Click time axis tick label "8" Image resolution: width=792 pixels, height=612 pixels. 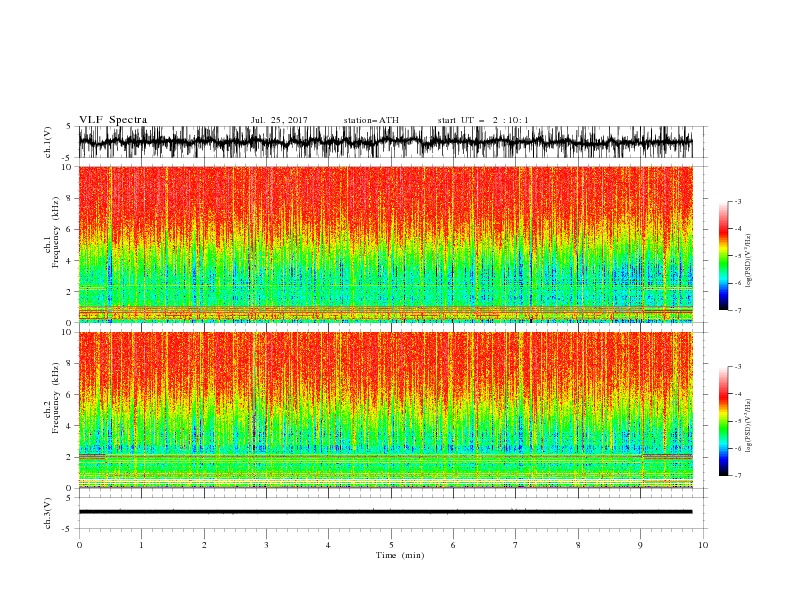[x=578, y=545]
